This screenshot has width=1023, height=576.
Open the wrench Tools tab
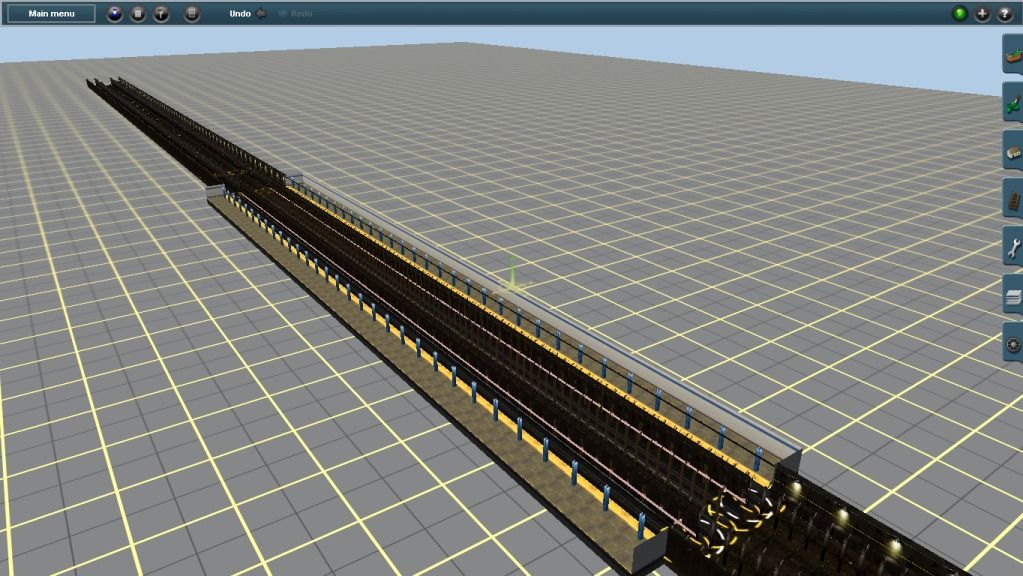[x=1013, y=248]
